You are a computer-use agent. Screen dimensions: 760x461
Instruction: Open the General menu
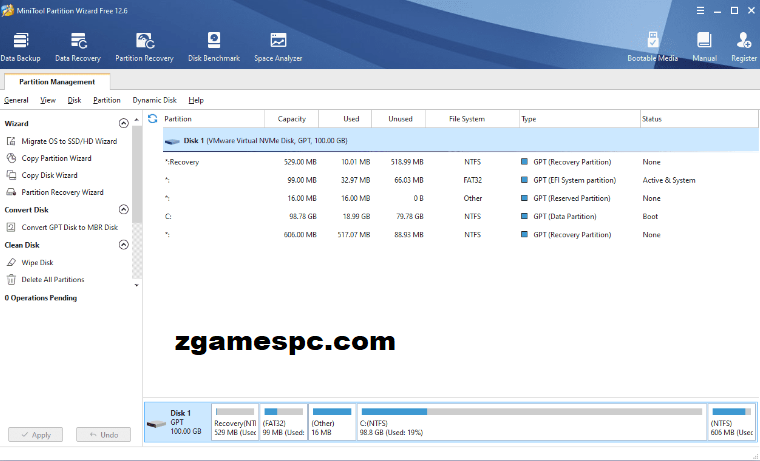16,100
